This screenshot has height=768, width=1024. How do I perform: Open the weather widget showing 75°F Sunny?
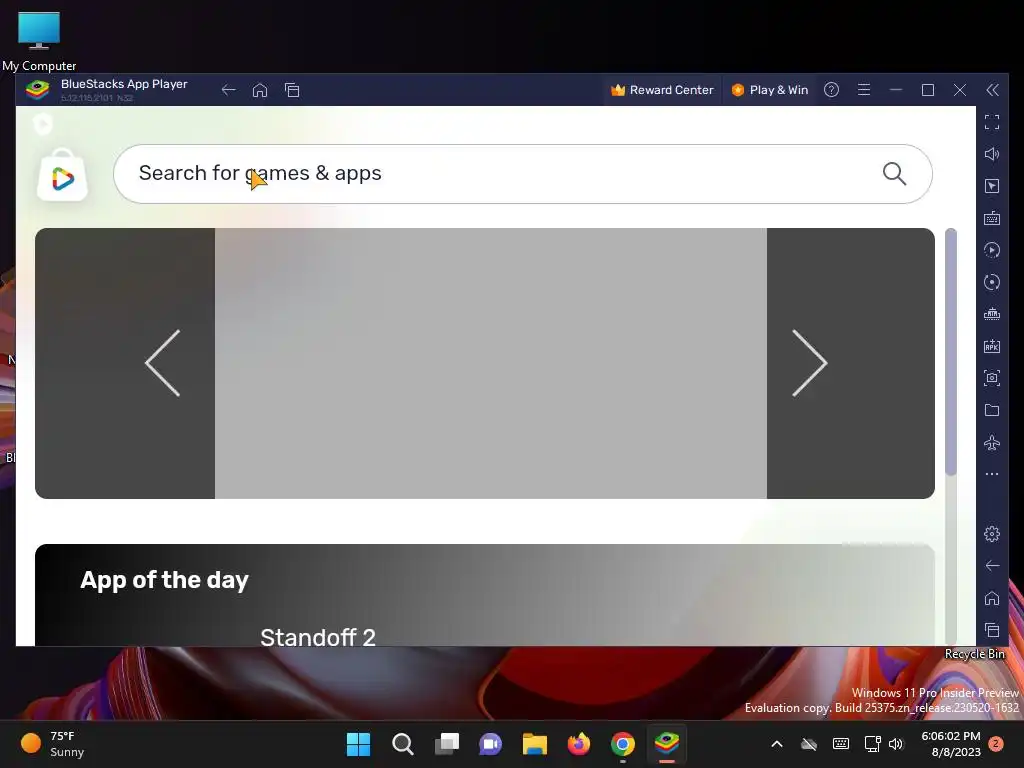pyautogui.click(x=53, y=744)
